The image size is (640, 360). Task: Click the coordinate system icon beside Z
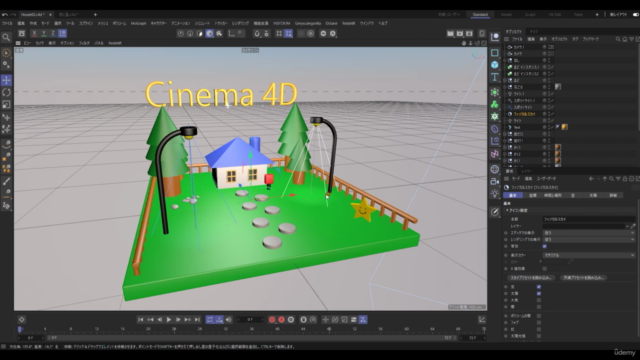click(x=62, y=33)
